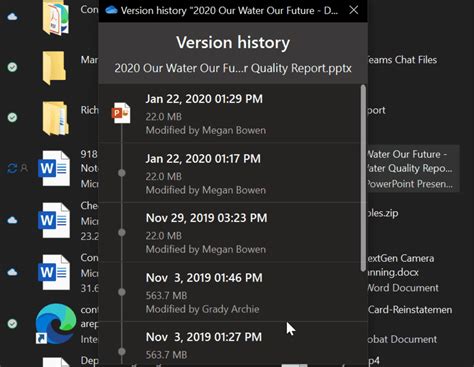Select the Jan 22, 2020 01:17 PM version
474x367 pixels.
[230, 173]
